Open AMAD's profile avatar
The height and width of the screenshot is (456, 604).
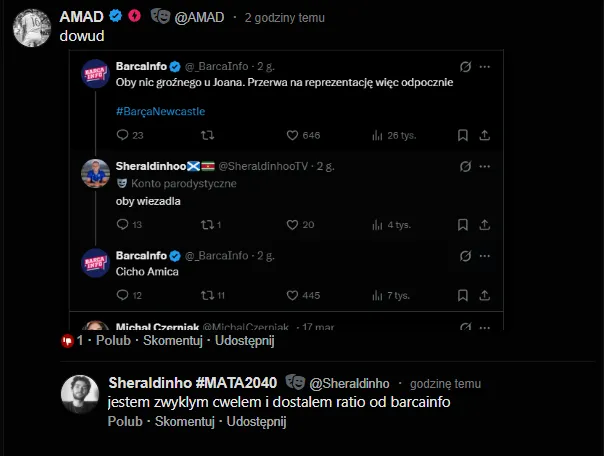point(31,26)
